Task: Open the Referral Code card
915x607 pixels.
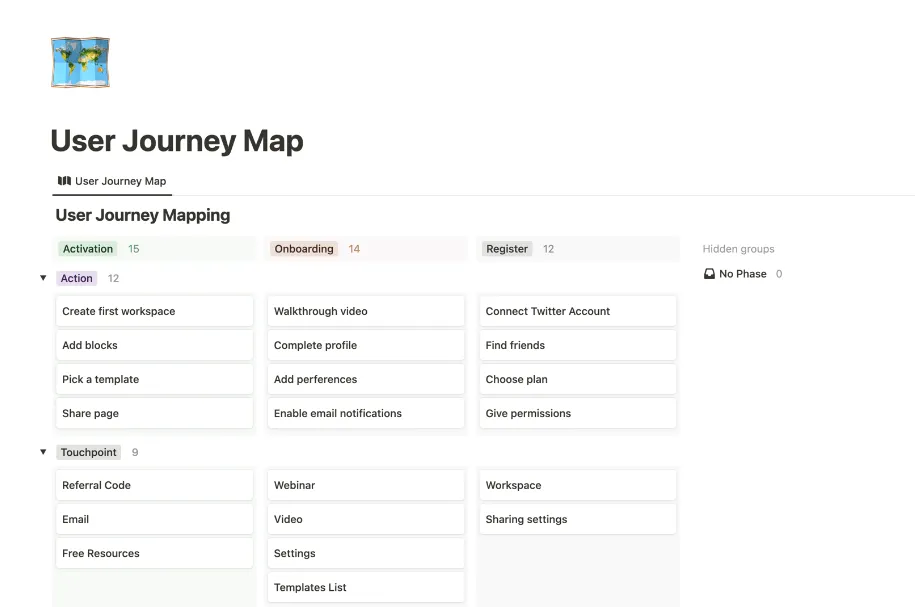Action: 155,485
